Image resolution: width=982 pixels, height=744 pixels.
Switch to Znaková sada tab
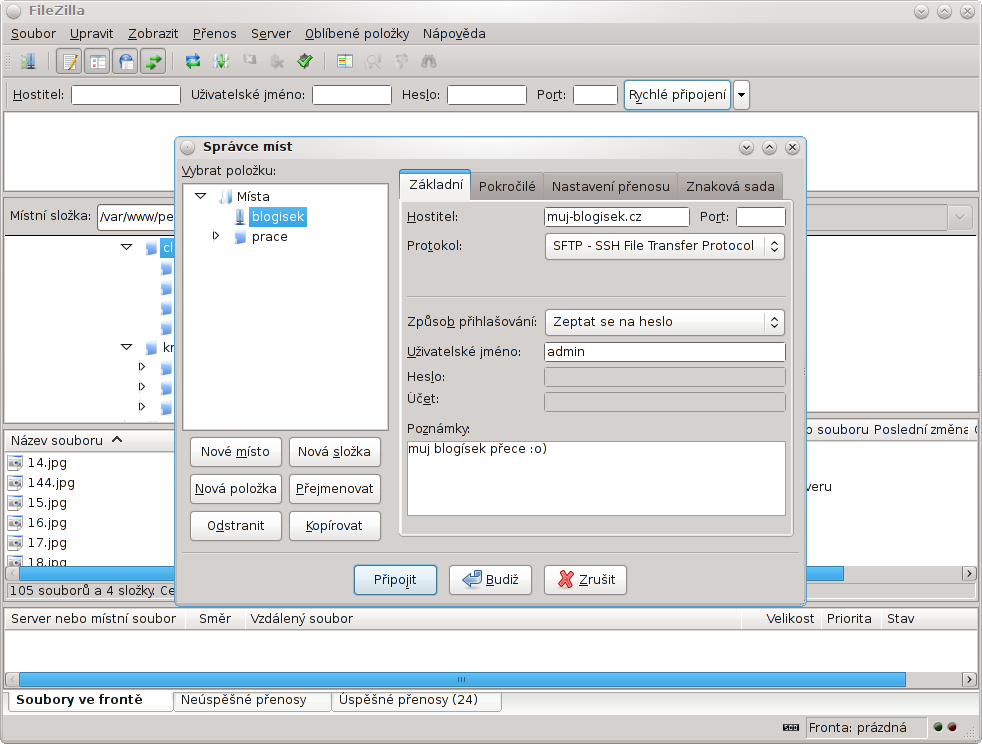click(x=730, y=186)
